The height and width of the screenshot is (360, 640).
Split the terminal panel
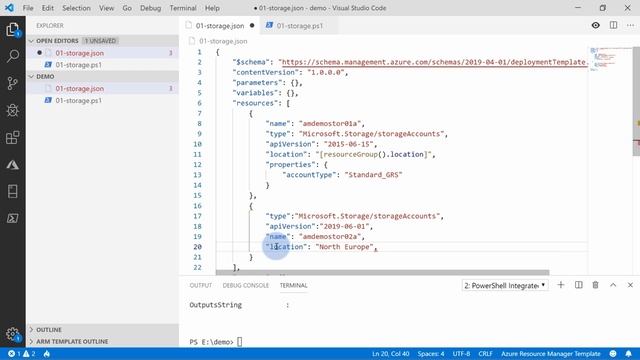578,285
